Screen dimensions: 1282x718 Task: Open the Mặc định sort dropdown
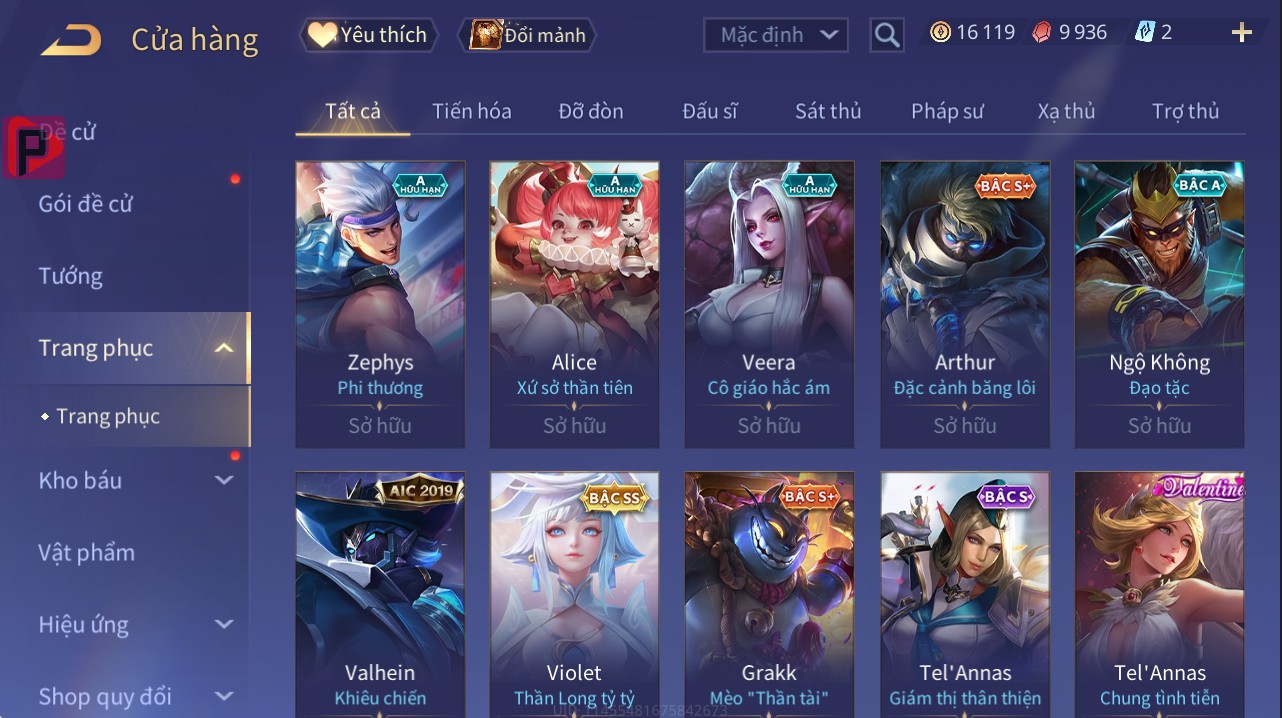[775, 35]
